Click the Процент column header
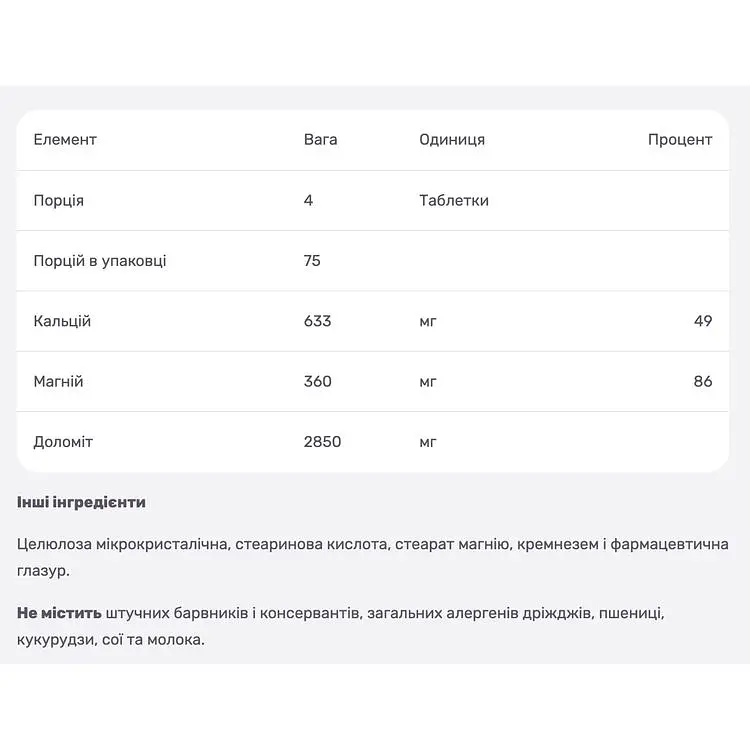 (680, 140)
